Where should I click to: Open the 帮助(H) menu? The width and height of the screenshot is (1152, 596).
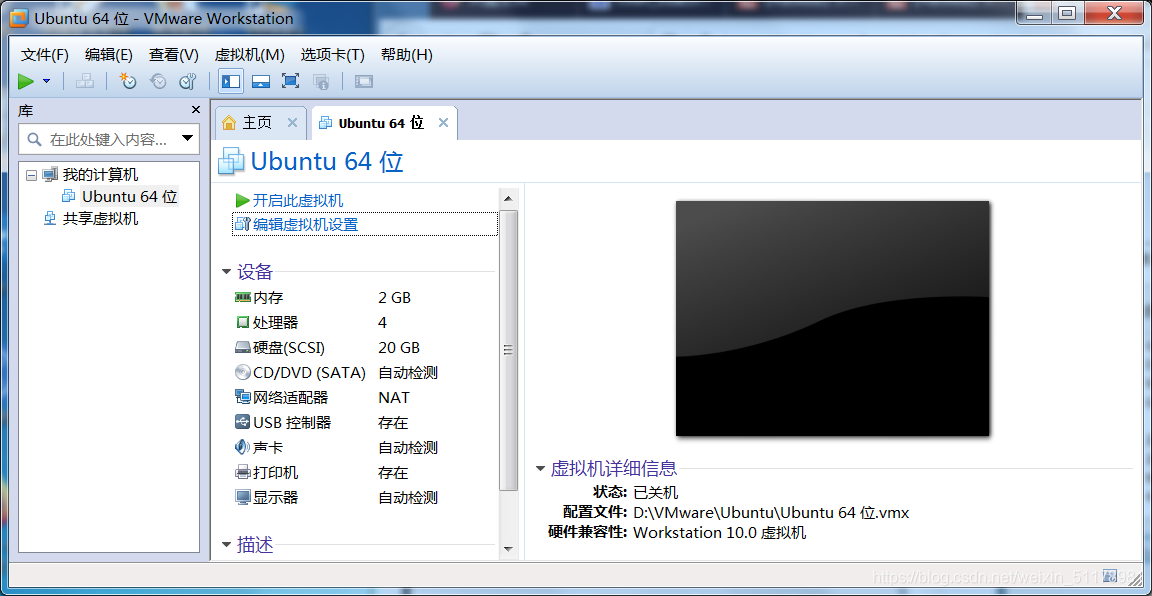tap(406, 54)
